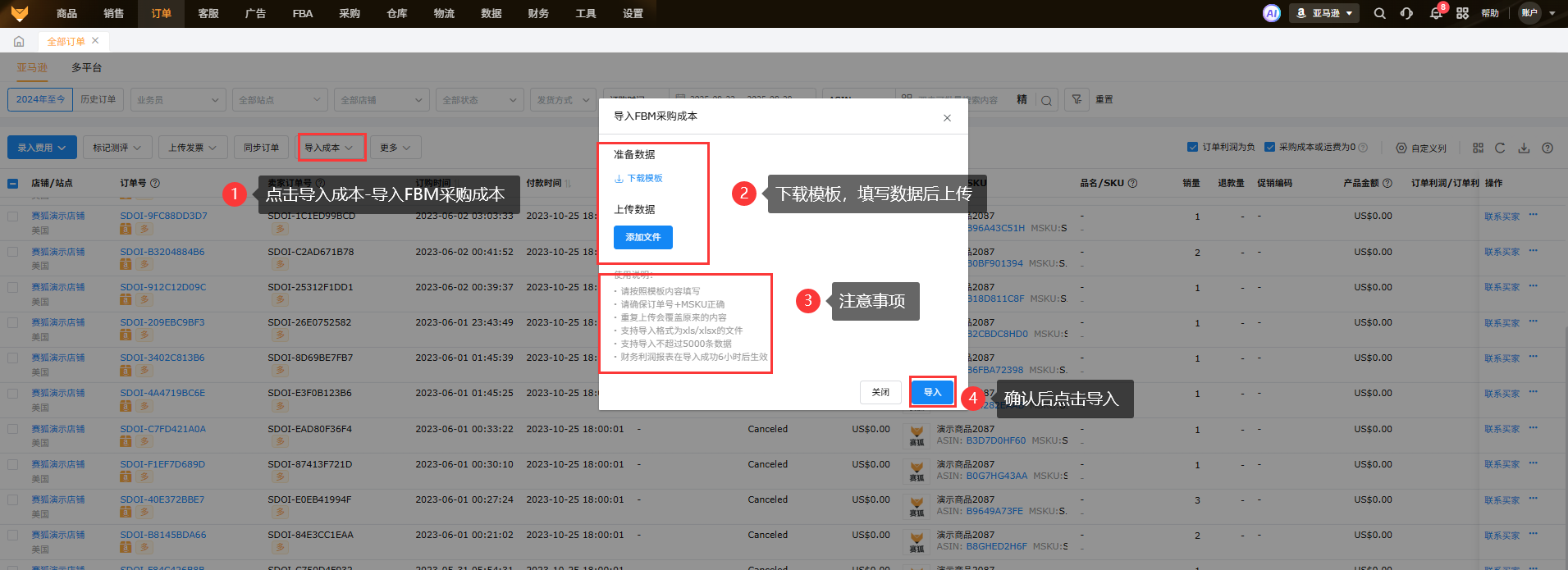Click the 下载模板 link
The height and width of the screenshot is (570, 1568).
pos(644,178)
